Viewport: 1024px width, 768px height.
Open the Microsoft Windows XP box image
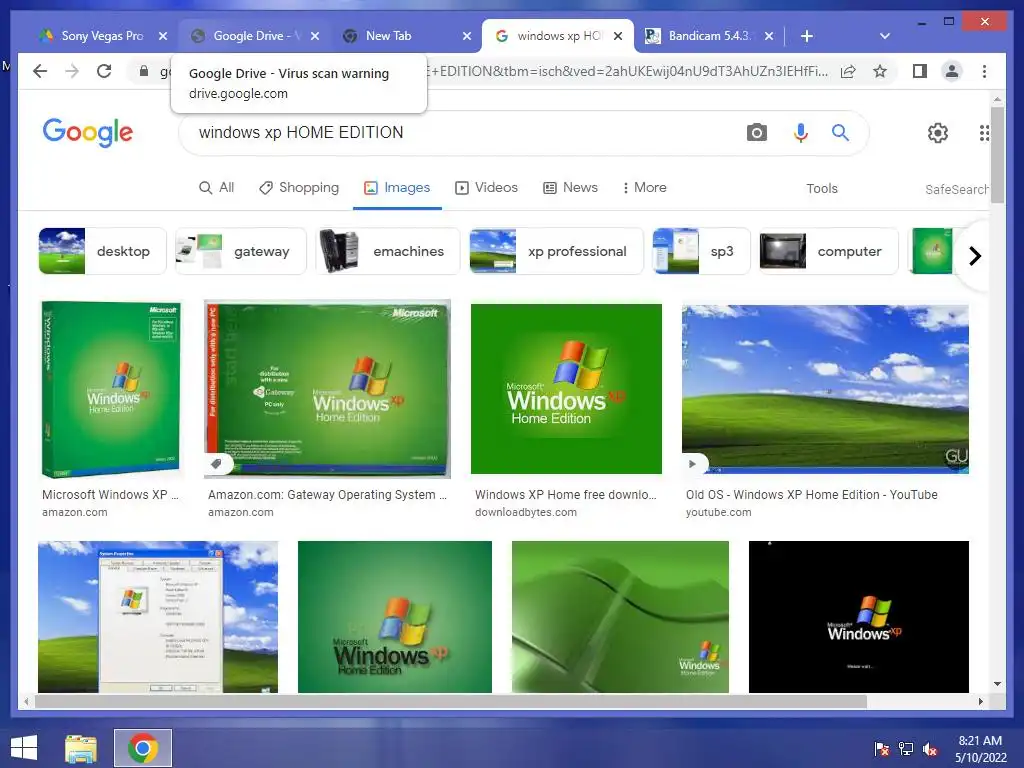[110, 390]
